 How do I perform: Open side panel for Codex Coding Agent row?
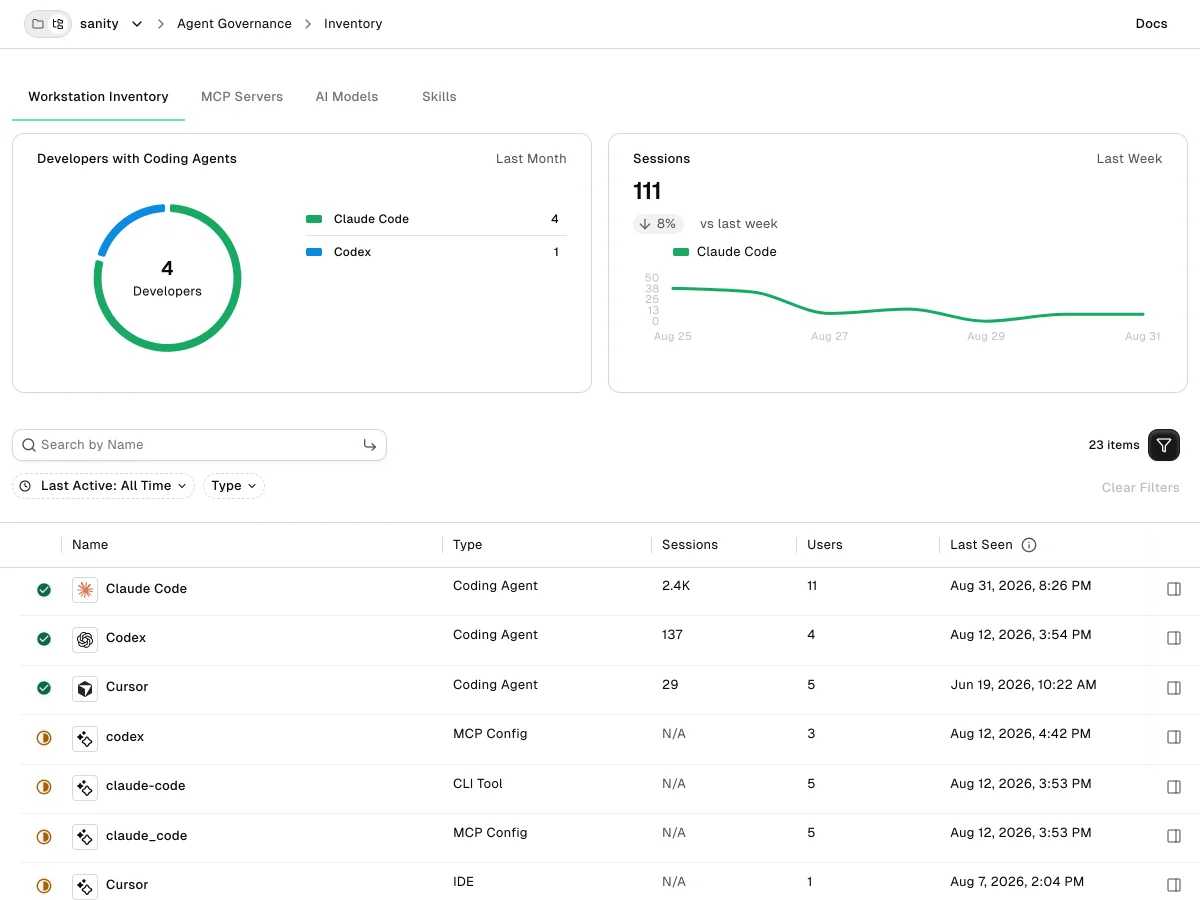click(1174, 638)
